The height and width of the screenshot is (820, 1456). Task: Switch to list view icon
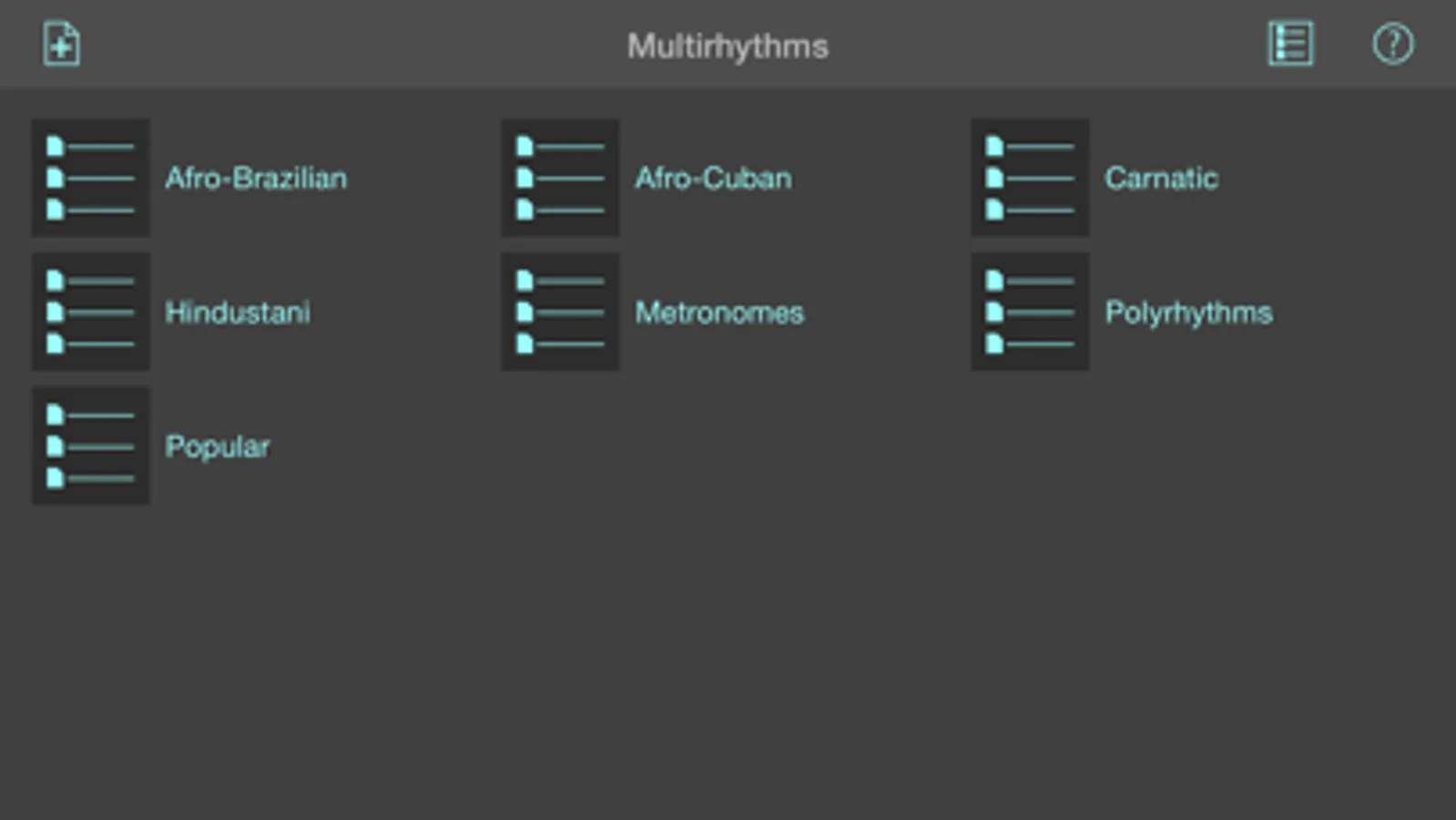1290,44
